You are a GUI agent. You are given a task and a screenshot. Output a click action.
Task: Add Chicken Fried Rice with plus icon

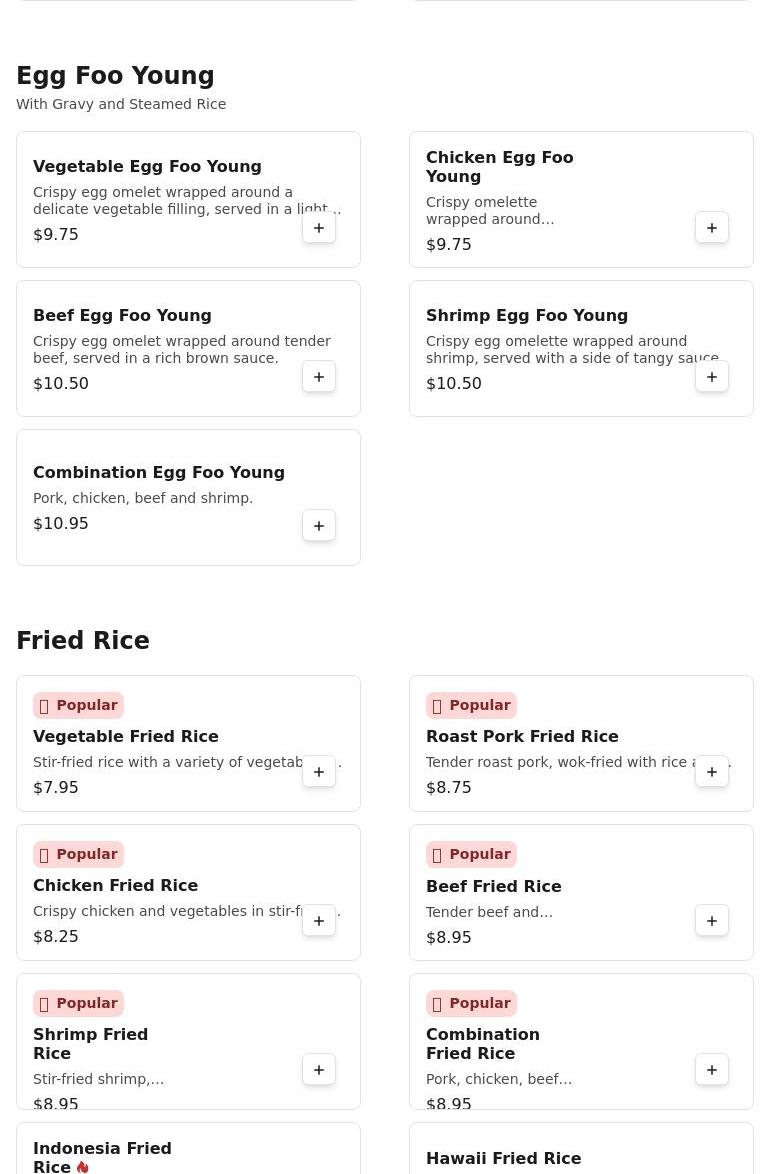(319, 921)
